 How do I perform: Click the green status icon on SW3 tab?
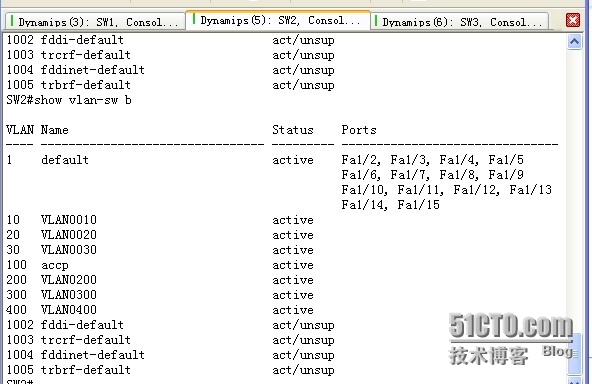[x=376, y=20]
